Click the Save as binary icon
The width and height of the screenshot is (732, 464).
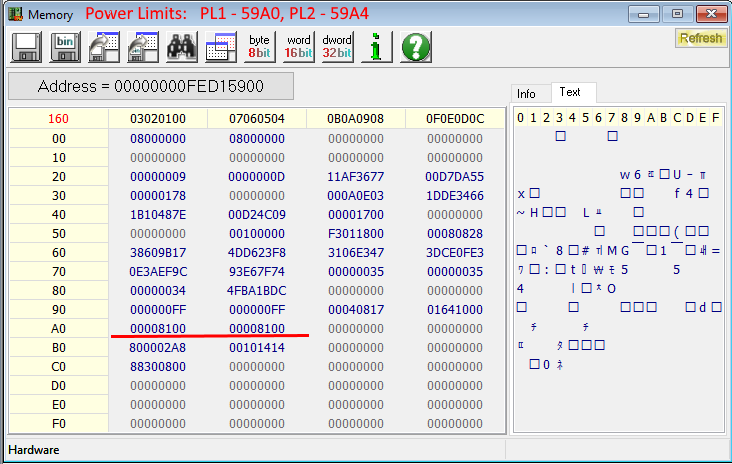pos(65,47)
